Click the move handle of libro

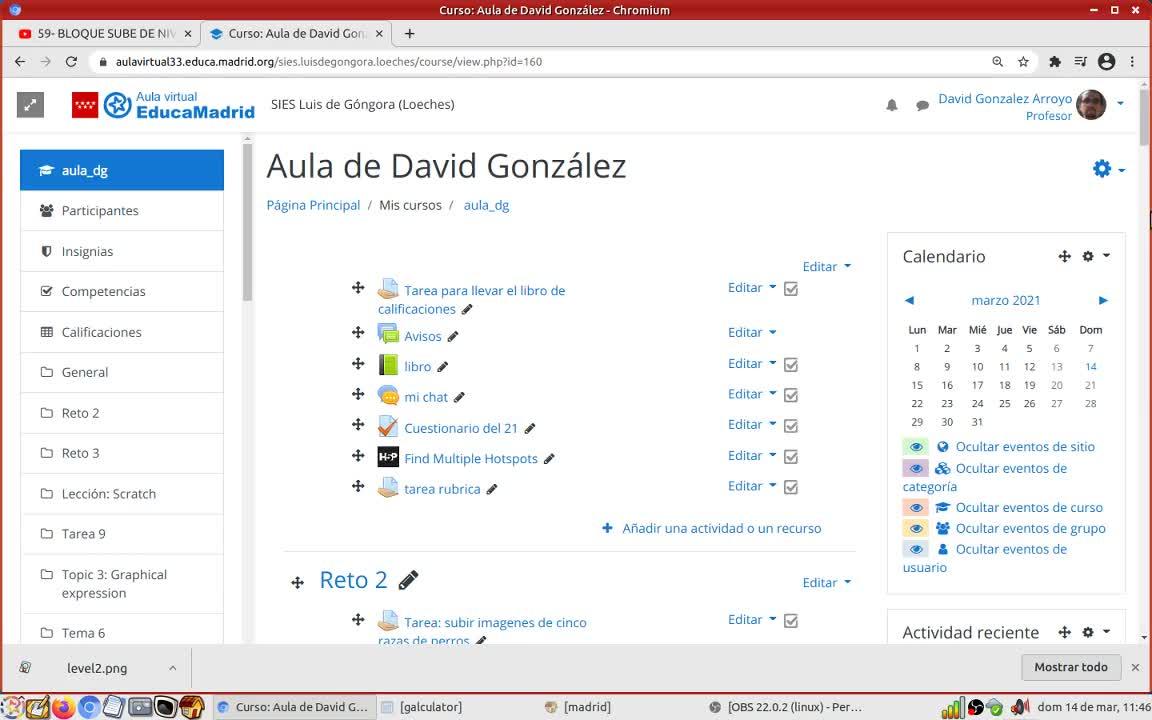coord(358,363)
